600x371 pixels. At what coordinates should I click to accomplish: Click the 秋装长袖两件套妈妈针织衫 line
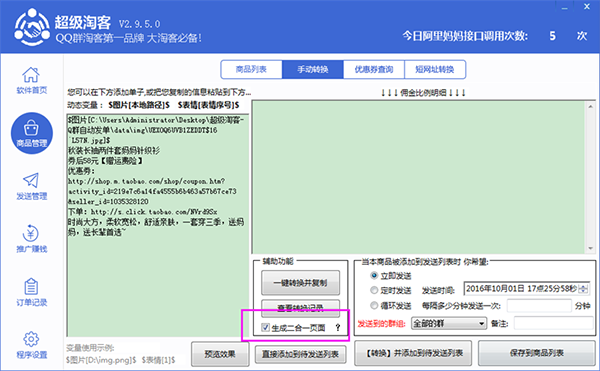coord(114,150)
